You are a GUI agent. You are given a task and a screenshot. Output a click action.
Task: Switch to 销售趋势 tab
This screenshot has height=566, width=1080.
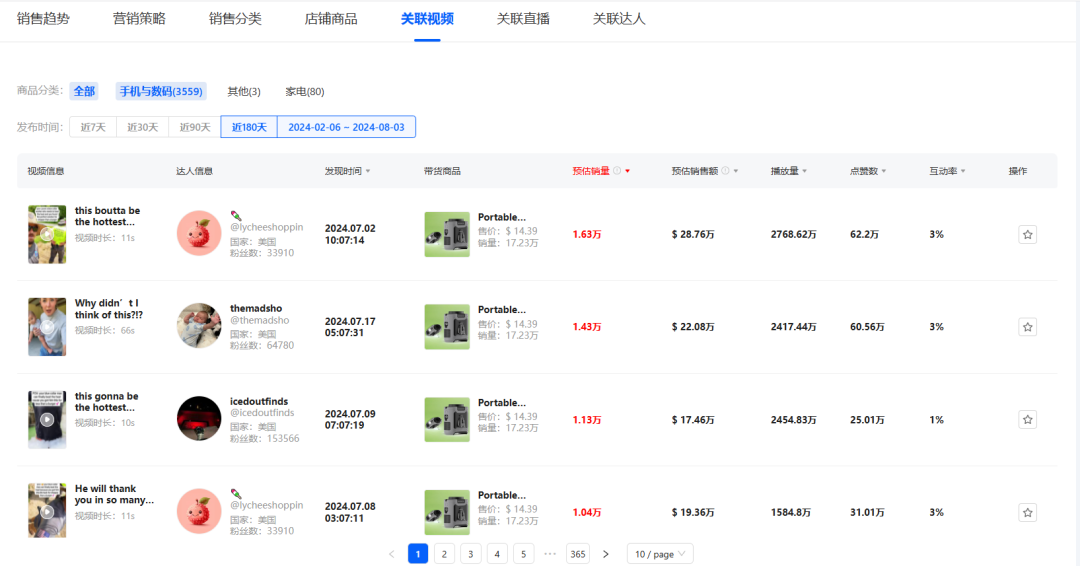pos(43,19)
